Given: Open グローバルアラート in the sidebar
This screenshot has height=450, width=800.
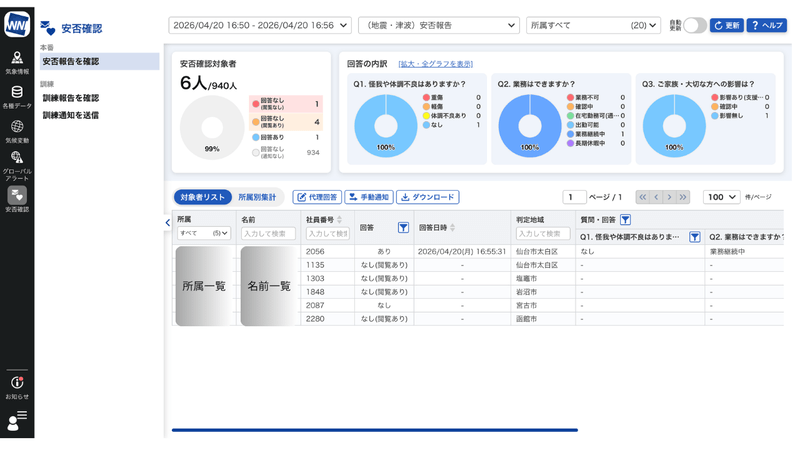Looking at the screenshot, I should (x=17, y=164).
